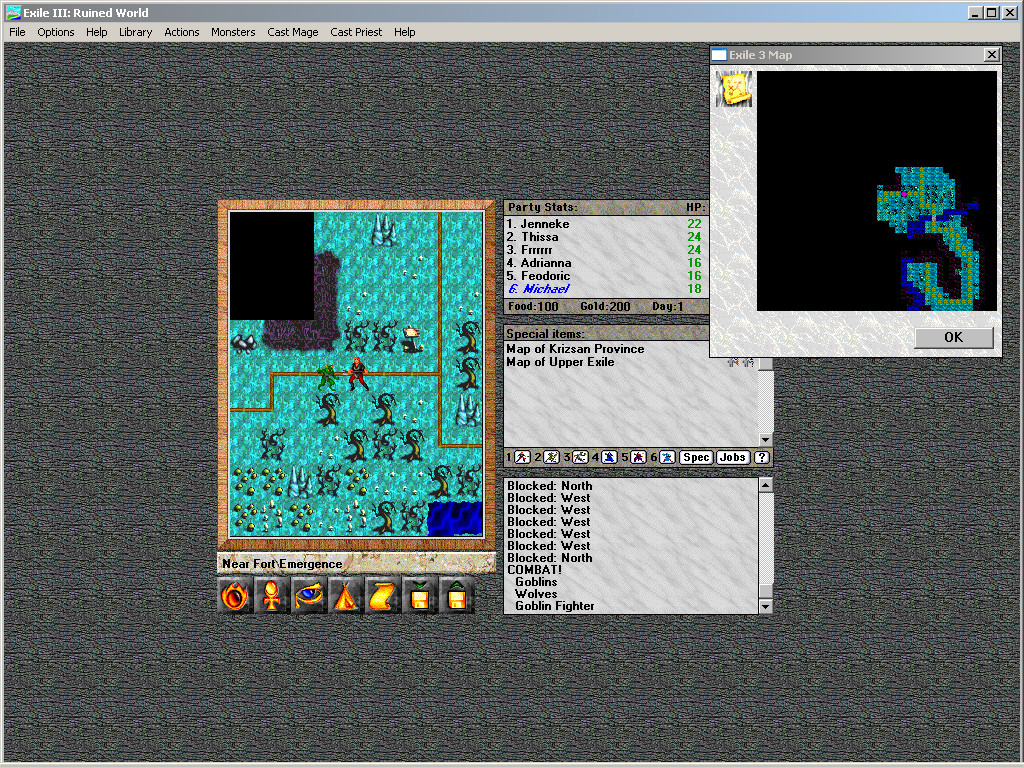Select party member 2's inventory icon

pyautogui.click(x=551, y=457)
